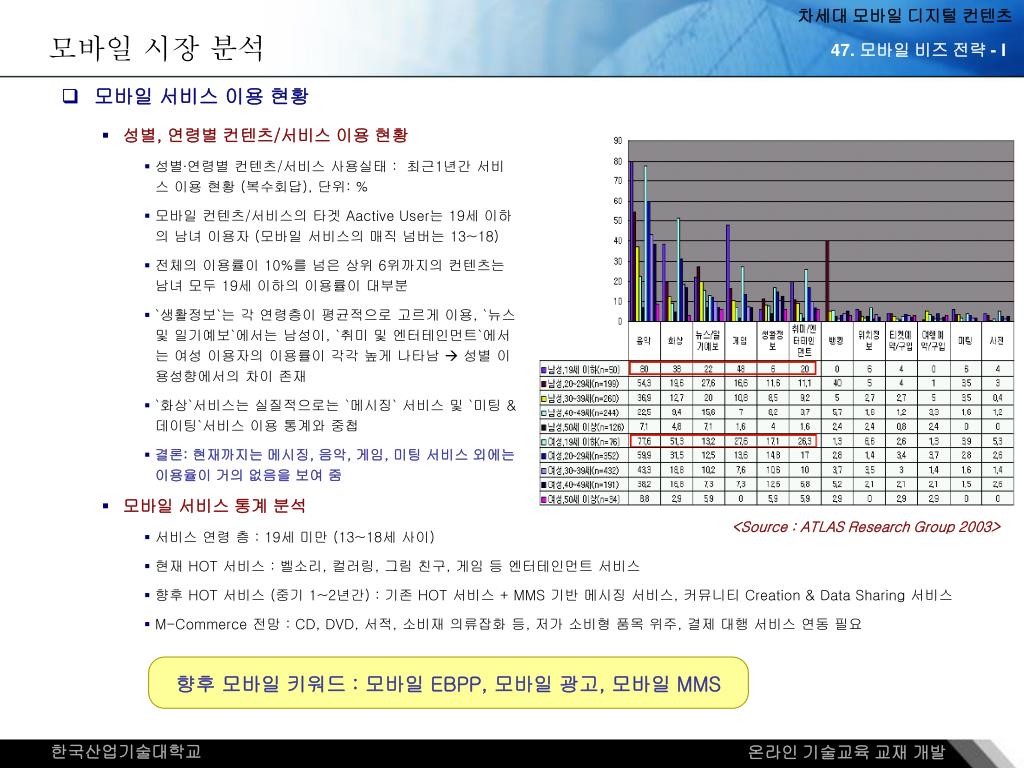
Task: Click the cell '51,3' in 여성,19세 이하 row
Action: (x=677, y=441)
